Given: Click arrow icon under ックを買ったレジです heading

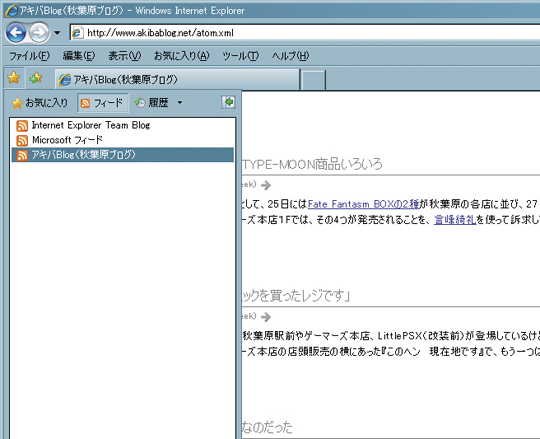Looking at the screenshot, I should (266, 317).
